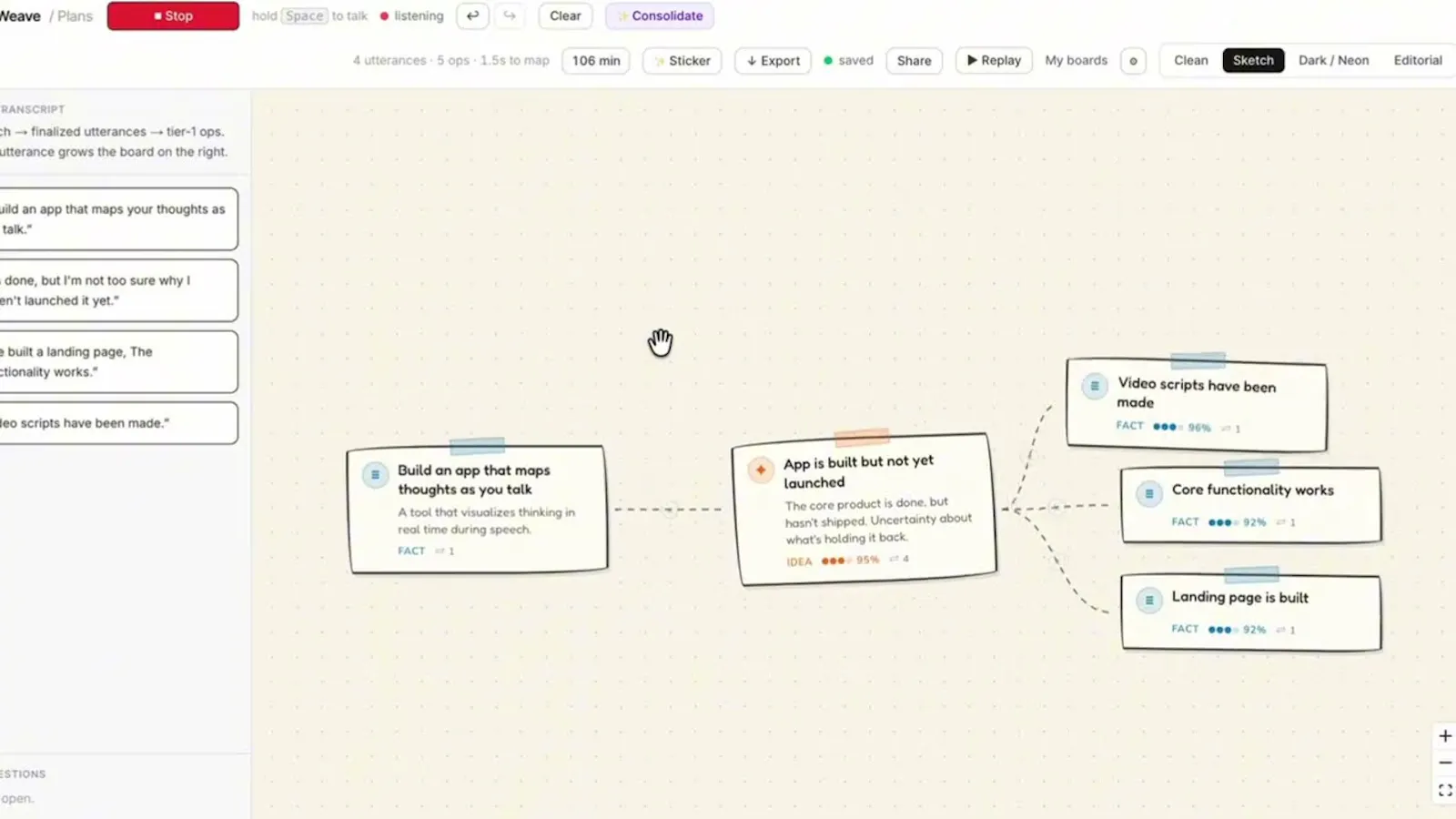The height and width of the screenshot is (819, 1456).
Task: Switch to Editorial theme
Action: click(1417, 60)
